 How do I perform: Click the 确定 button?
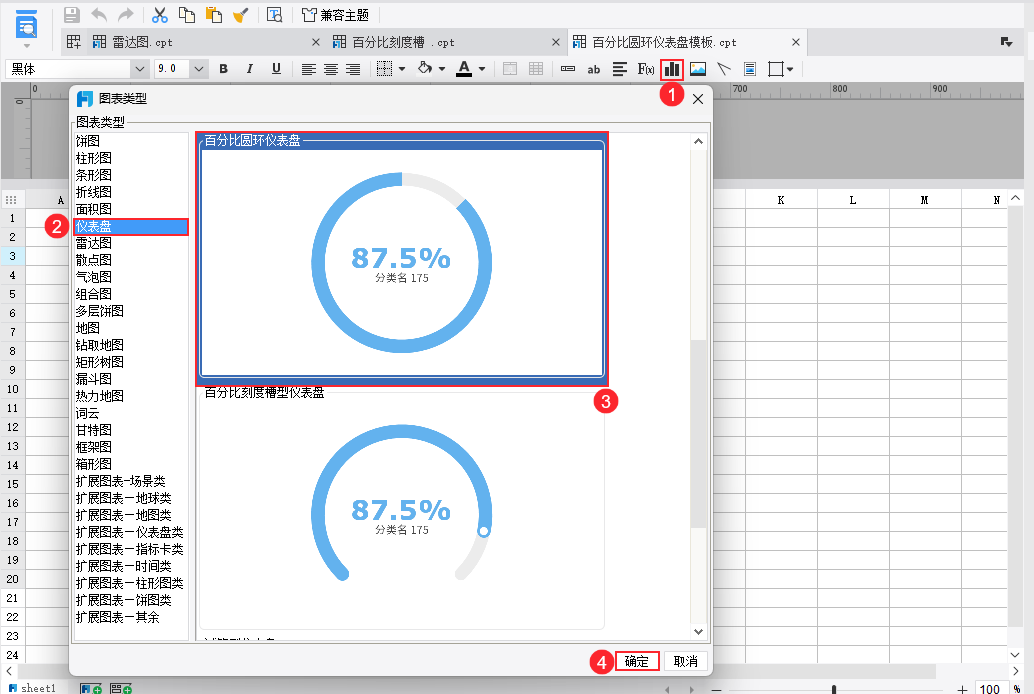pyautogui.click(x=637, y=661)
